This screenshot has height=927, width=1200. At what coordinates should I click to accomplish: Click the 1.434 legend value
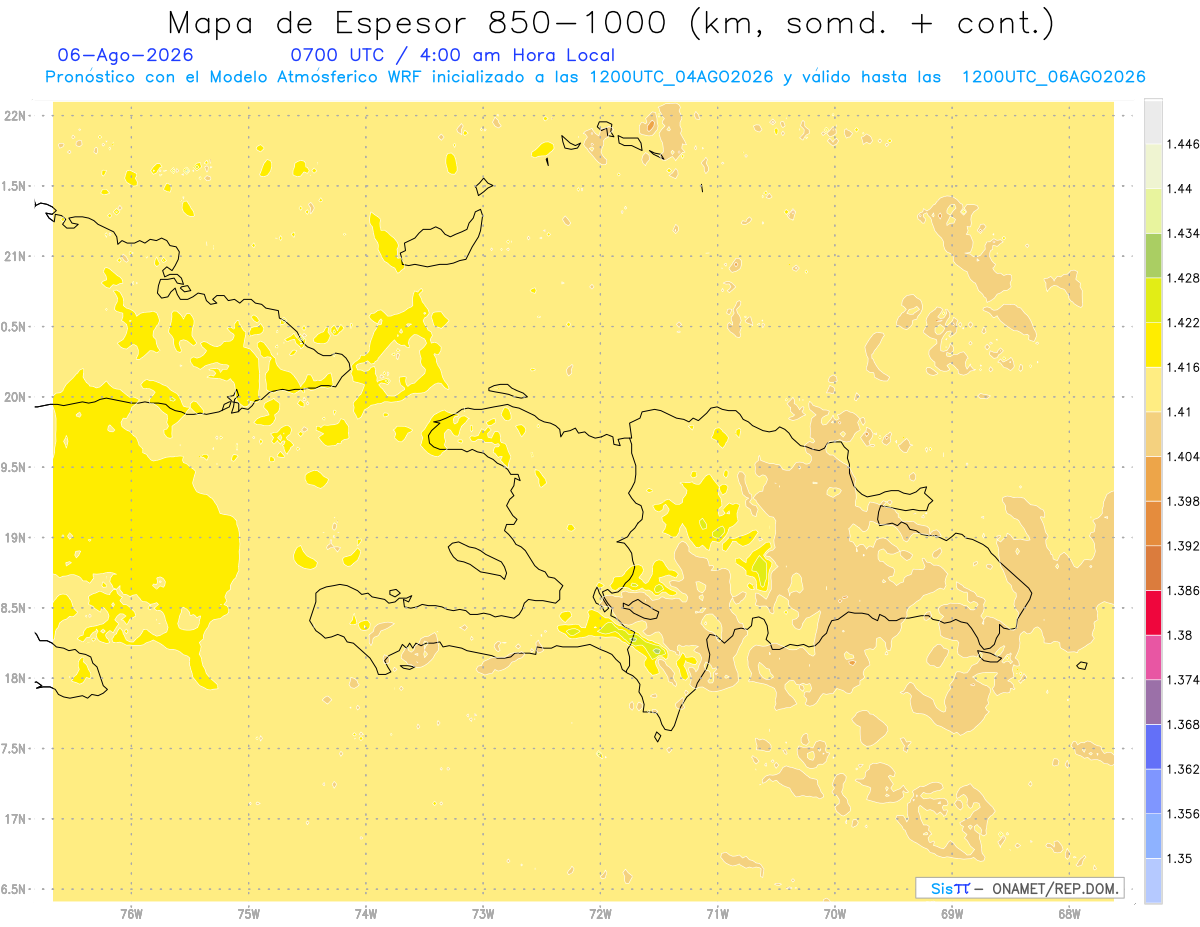1183,233
